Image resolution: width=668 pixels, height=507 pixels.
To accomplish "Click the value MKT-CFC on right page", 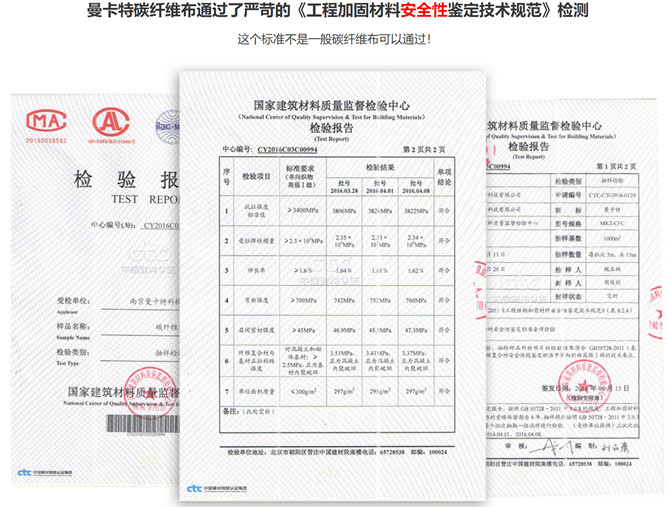I will tap(612, 223).
